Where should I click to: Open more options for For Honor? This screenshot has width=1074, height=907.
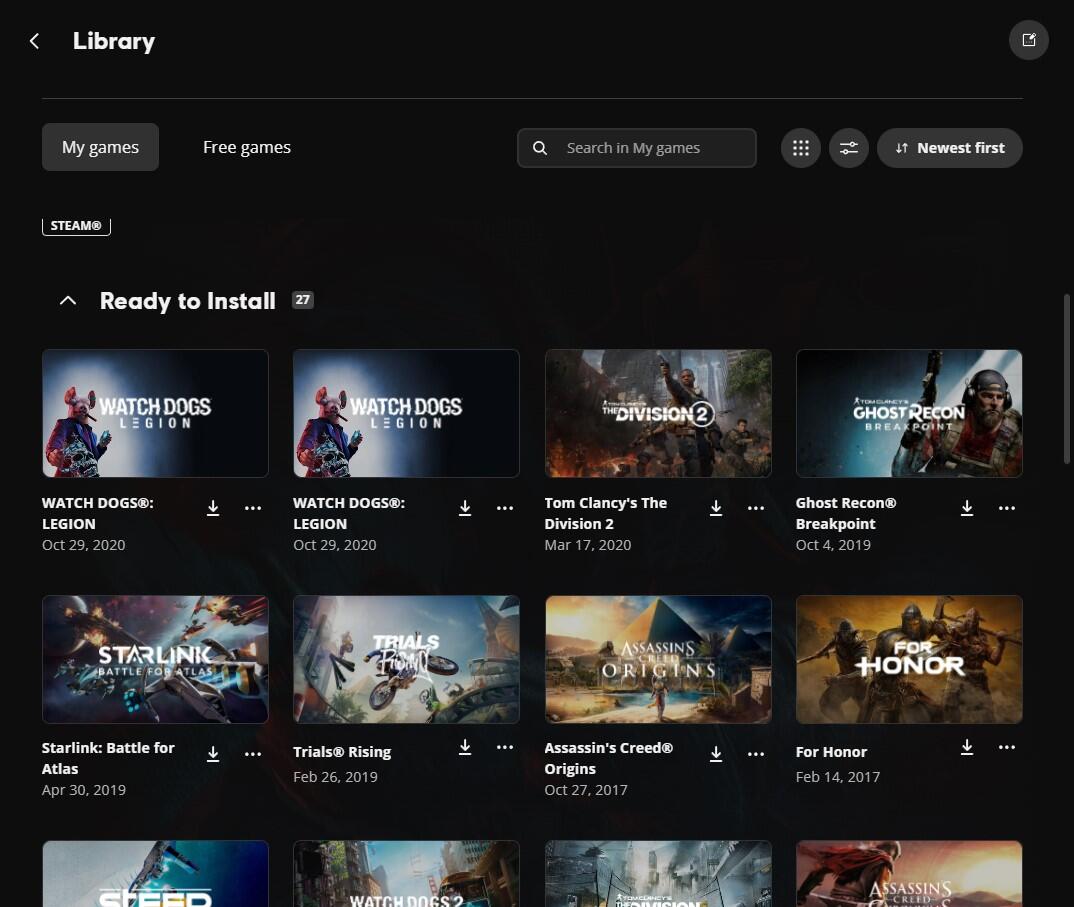click(1007, 747)
